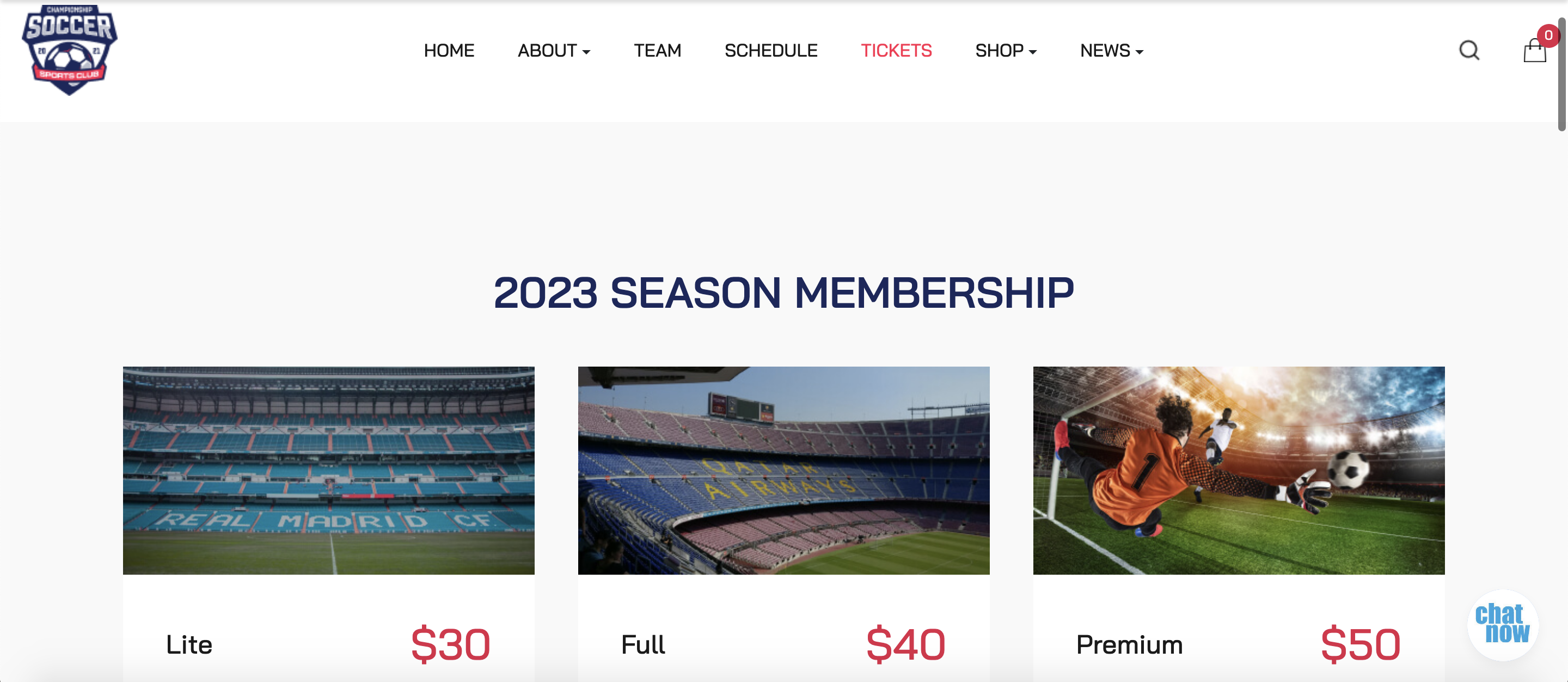1568x682 pixels.
Task: Click the red cart count badge
Action: coord(1548,35)
